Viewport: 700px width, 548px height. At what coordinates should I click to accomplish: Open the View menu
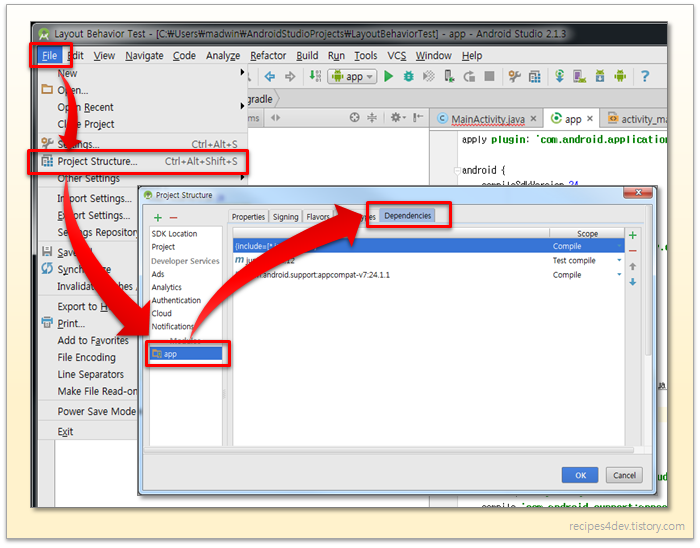104,56
